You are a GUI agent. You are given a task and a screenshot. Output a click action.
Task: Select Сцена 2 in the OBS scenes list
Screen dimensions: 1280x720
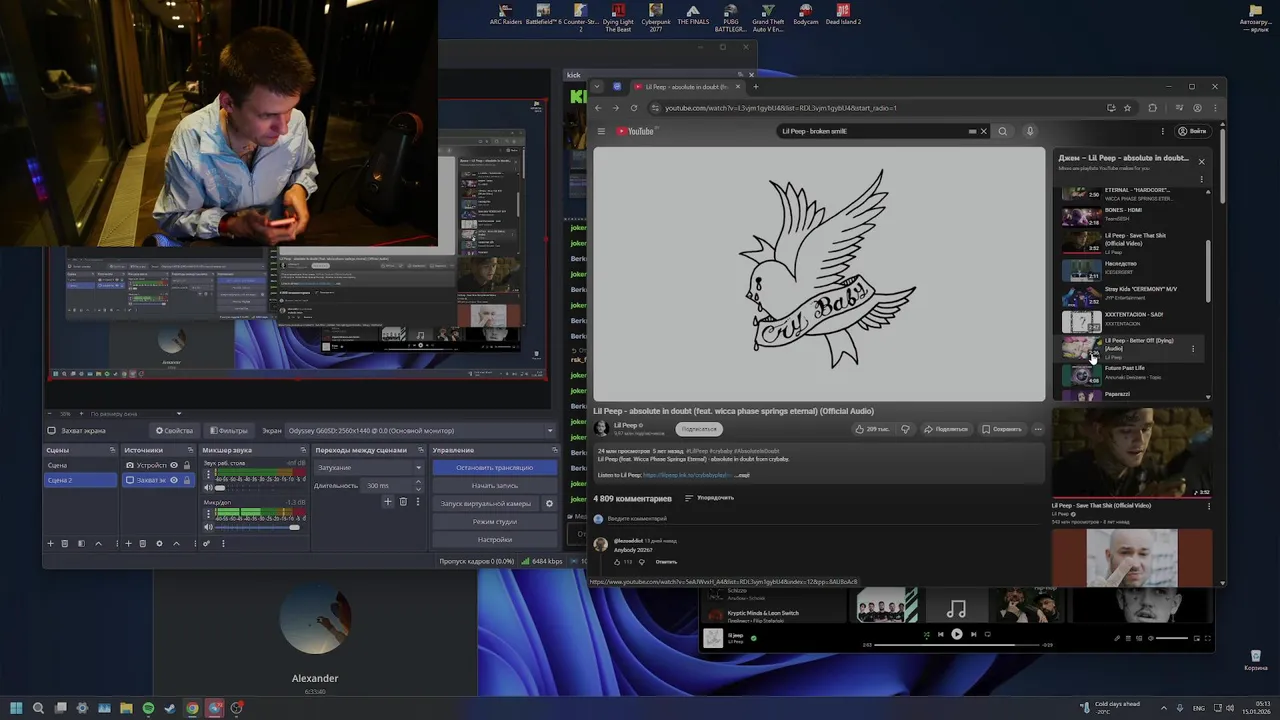80,480
